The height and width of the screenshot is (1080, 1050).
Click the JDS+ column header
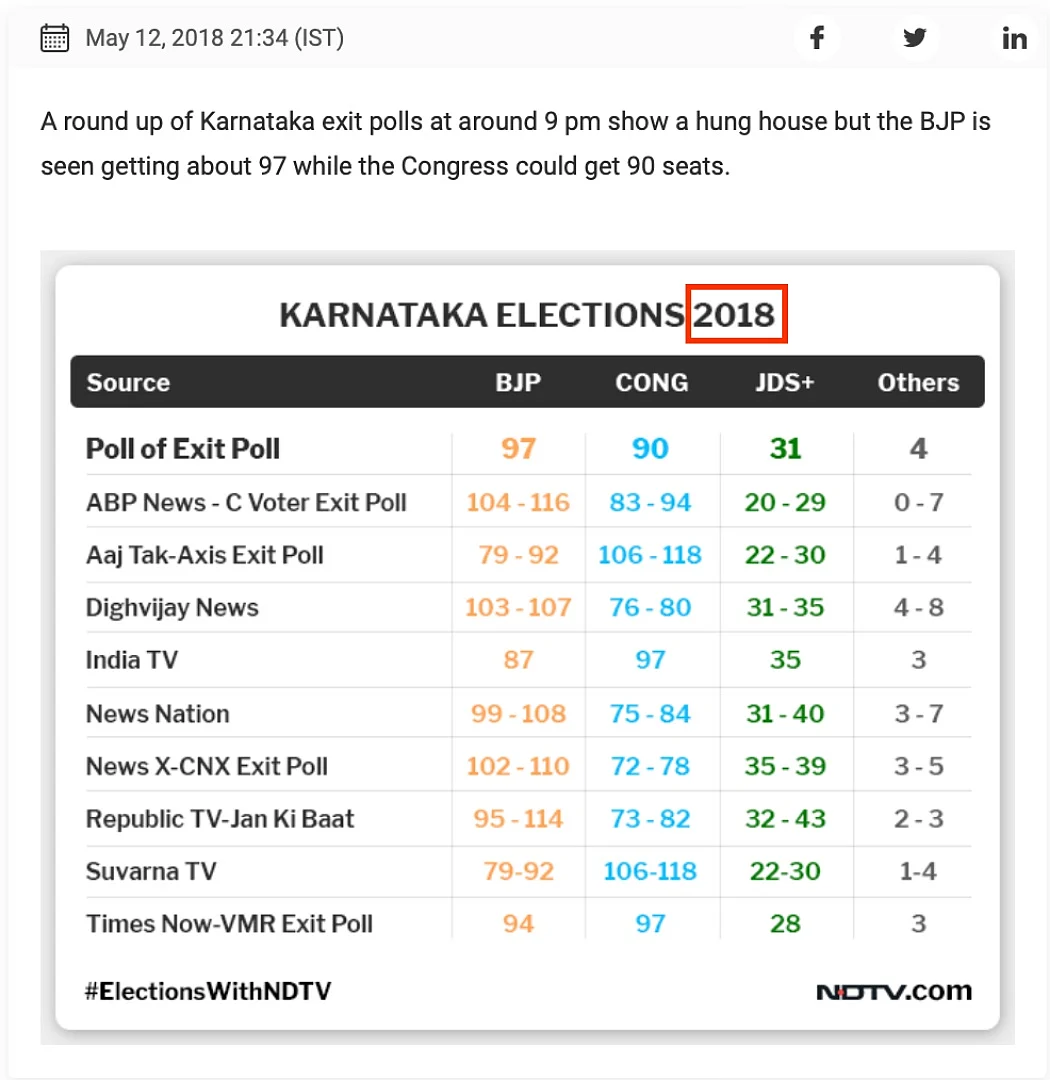[x=785, y=382]
